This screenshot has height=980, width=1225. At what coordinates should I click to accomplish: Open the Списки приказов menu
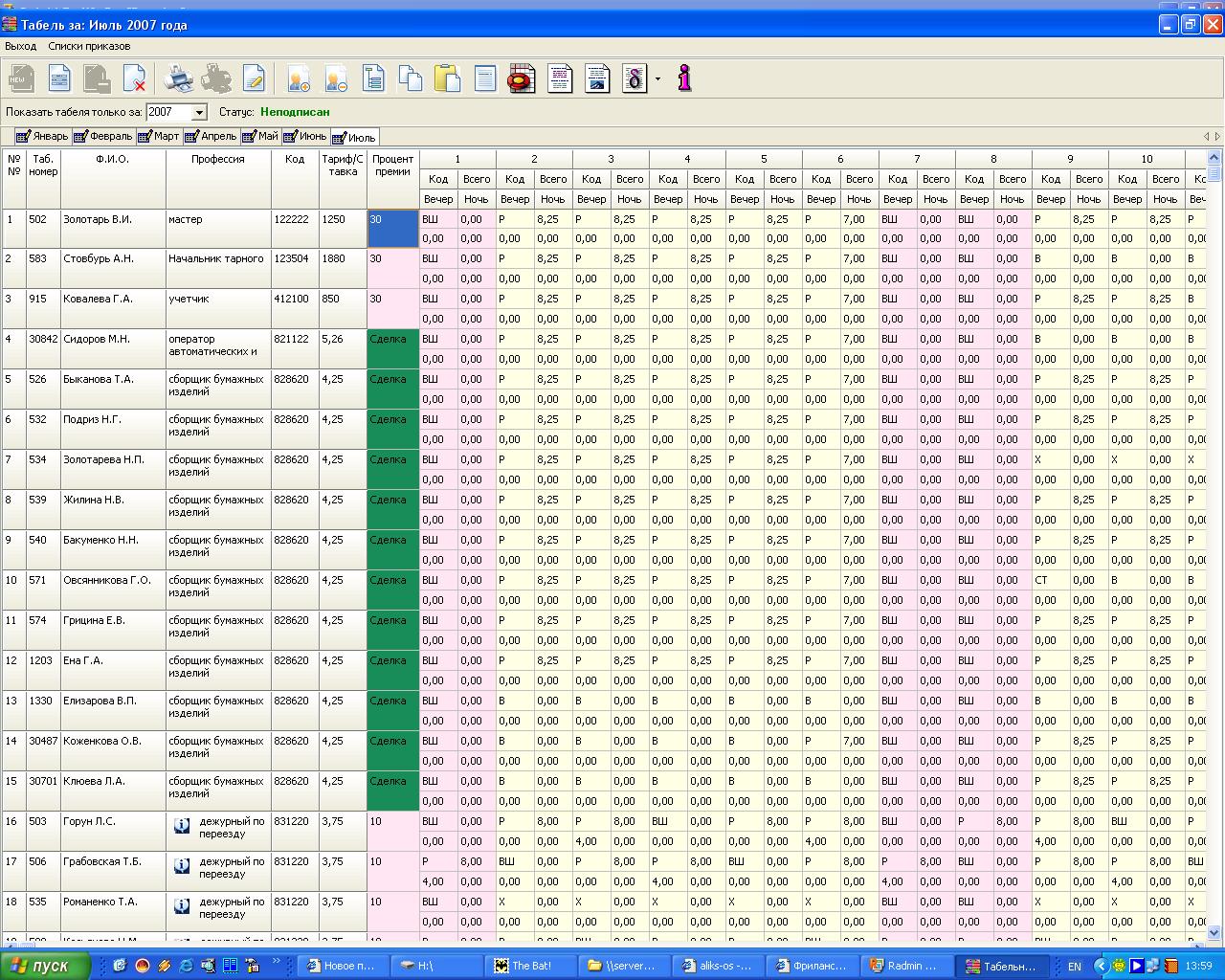click(x=89, y=46)
